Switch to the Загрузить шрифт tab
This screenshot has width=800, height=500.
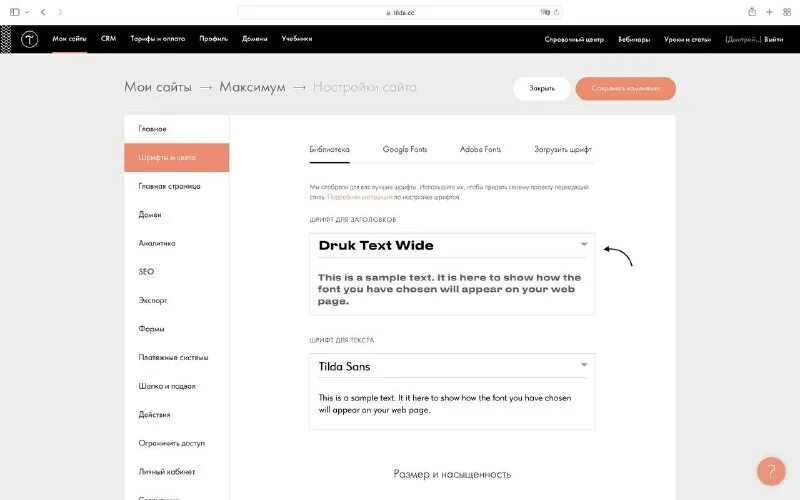(x=563, y=149)
